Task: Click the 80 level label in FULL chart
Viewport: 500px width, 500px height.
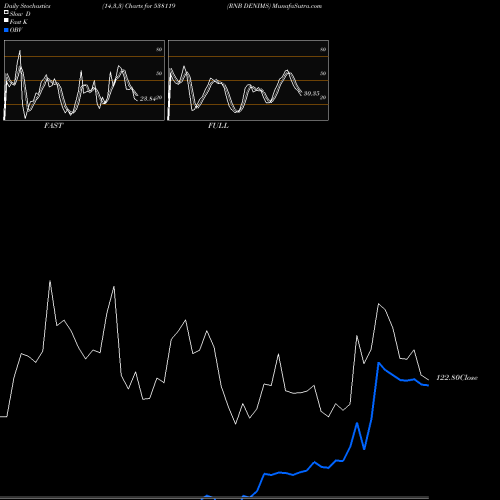Action: [x=323, y=49]
